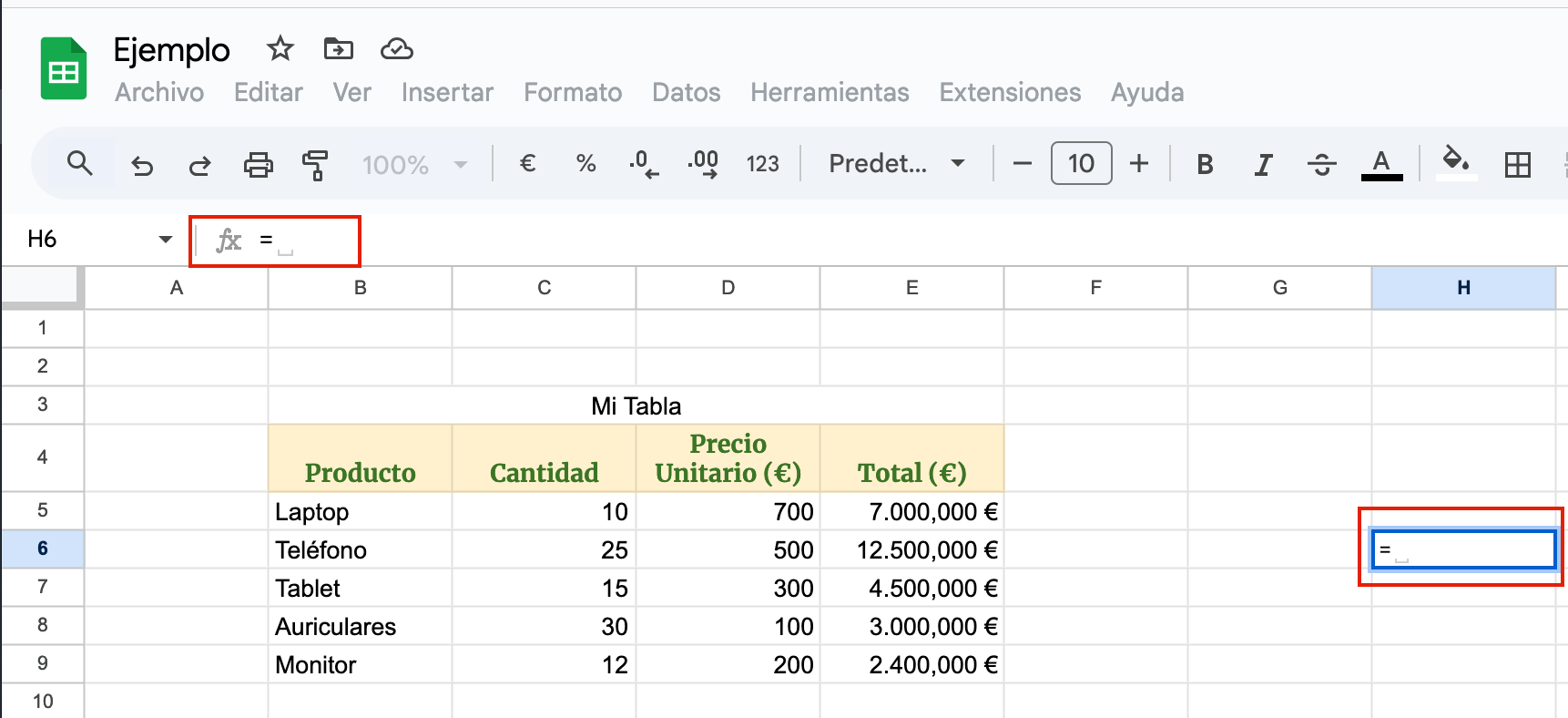This screenshot has height=718, width=1568.
Task: Move document using folder icon
Action: (x=338, y=48)
